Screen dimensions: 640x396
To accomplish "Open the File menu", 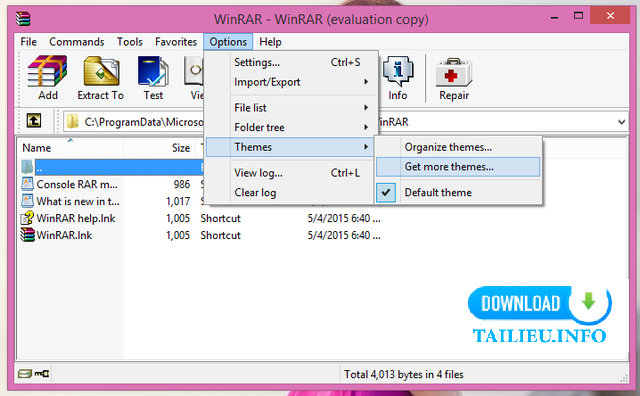I will (x=29, y=42).
